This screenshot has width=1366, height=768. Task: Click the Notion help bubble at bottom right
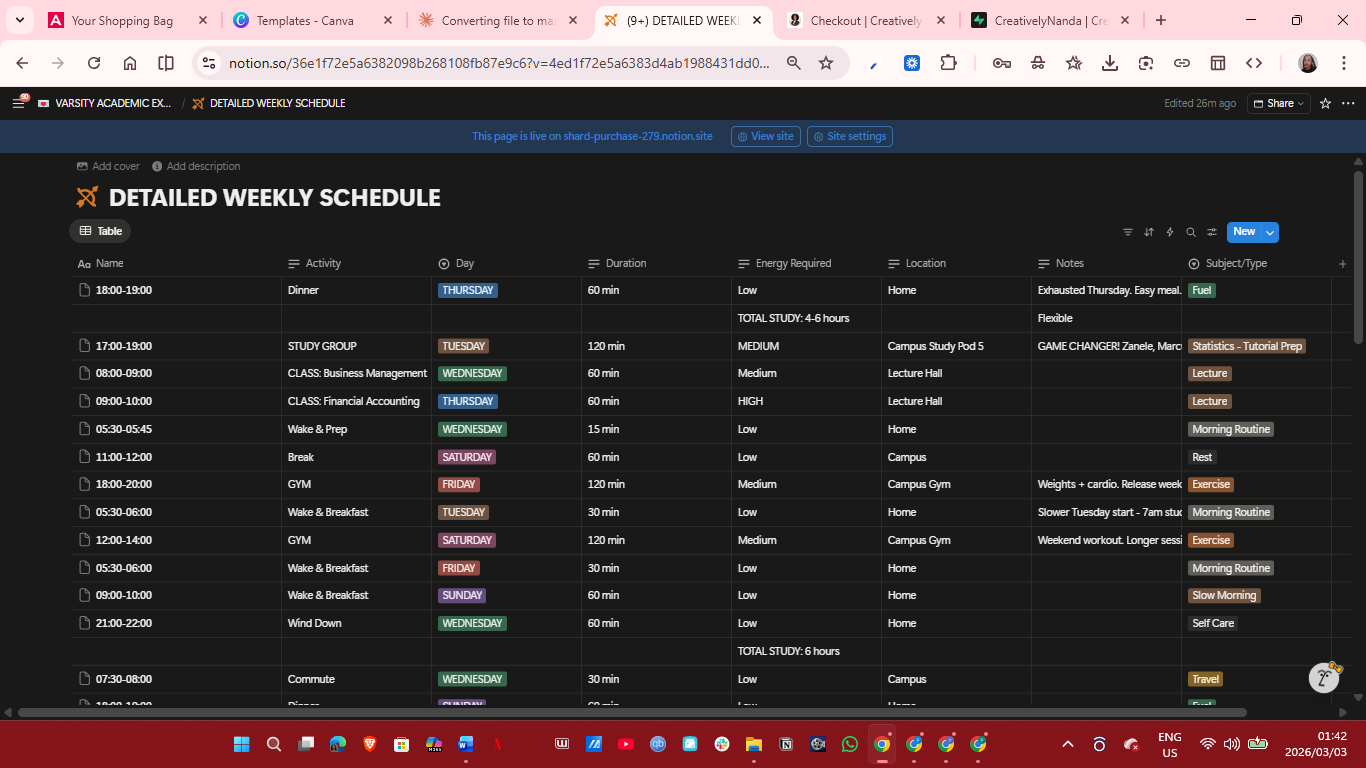(1323, 677)
